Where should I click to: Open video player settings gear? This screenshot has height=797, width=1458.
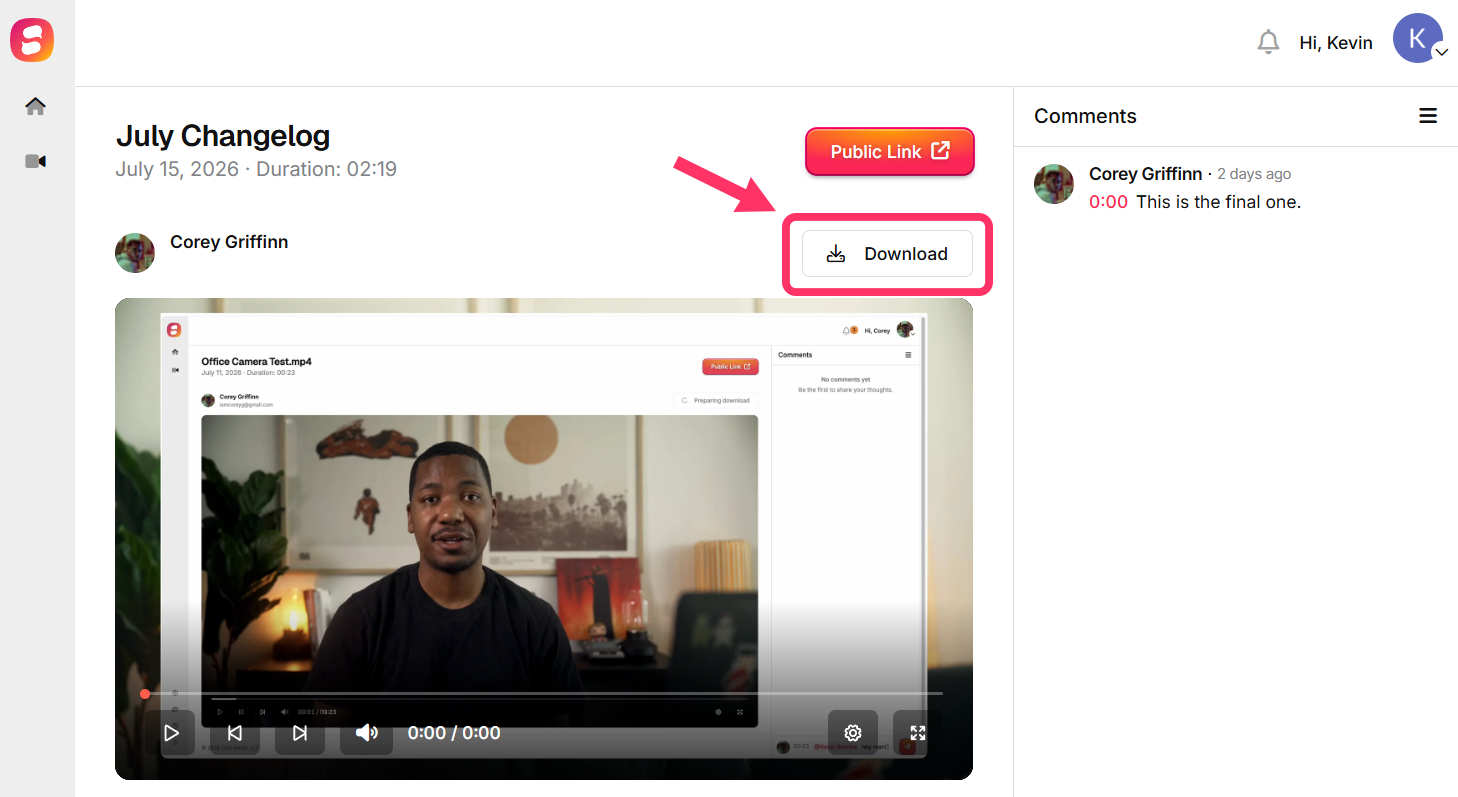[x=853, y=733]
